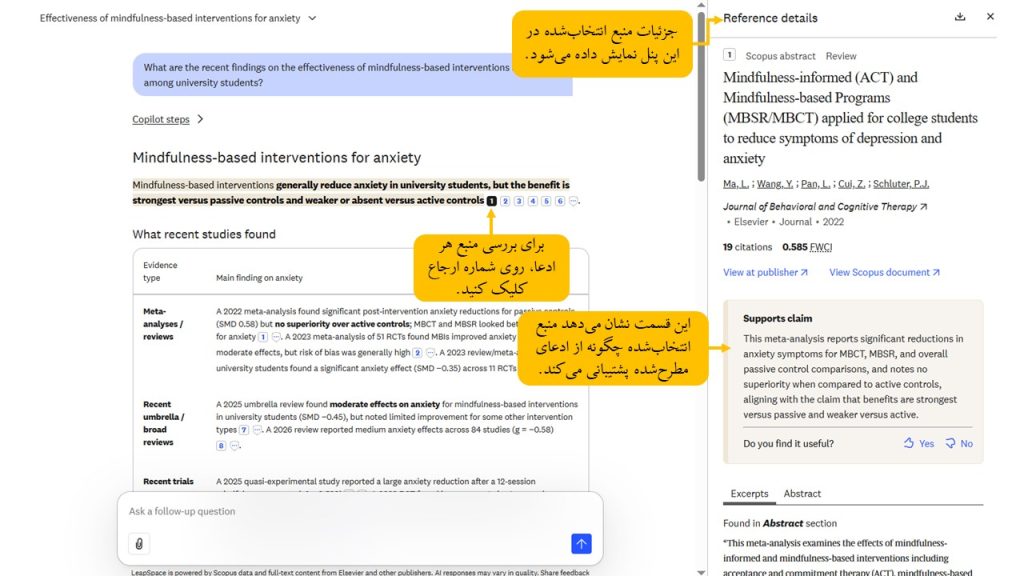
Task: Focus the Ask a follow-up question field
Action: [x=360, y=511]
